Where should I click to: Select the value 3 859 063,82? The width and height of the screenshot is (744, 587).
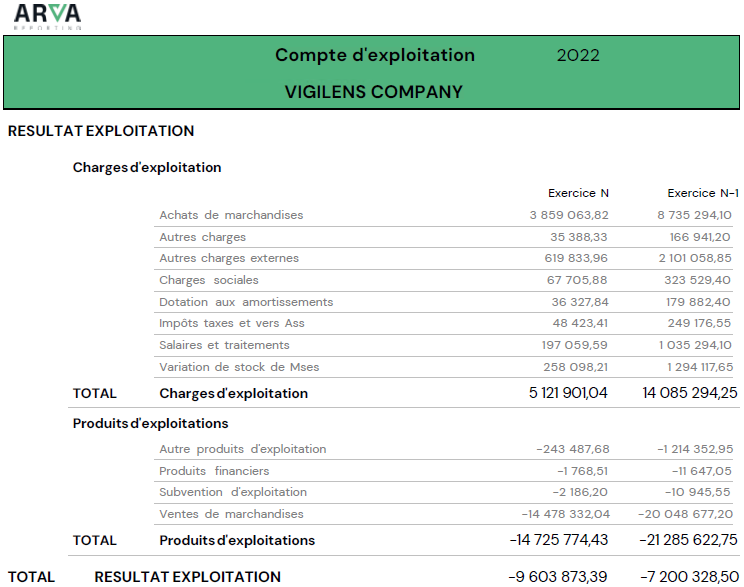[569, 215]
